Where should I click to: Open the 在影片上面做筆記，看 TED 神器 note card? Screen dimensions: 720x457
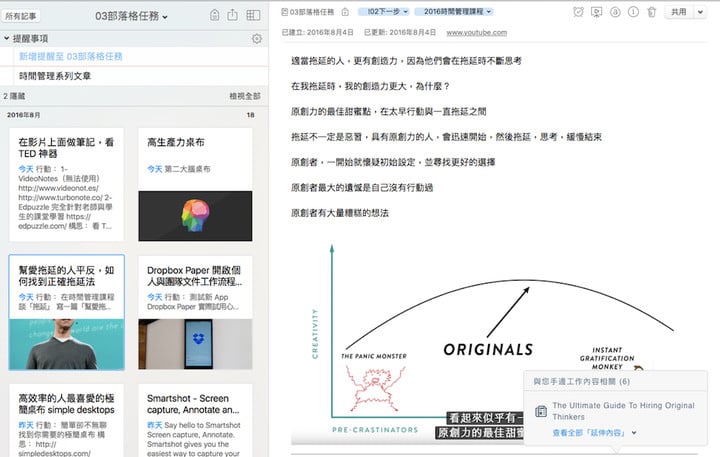[x=67, y=185]
